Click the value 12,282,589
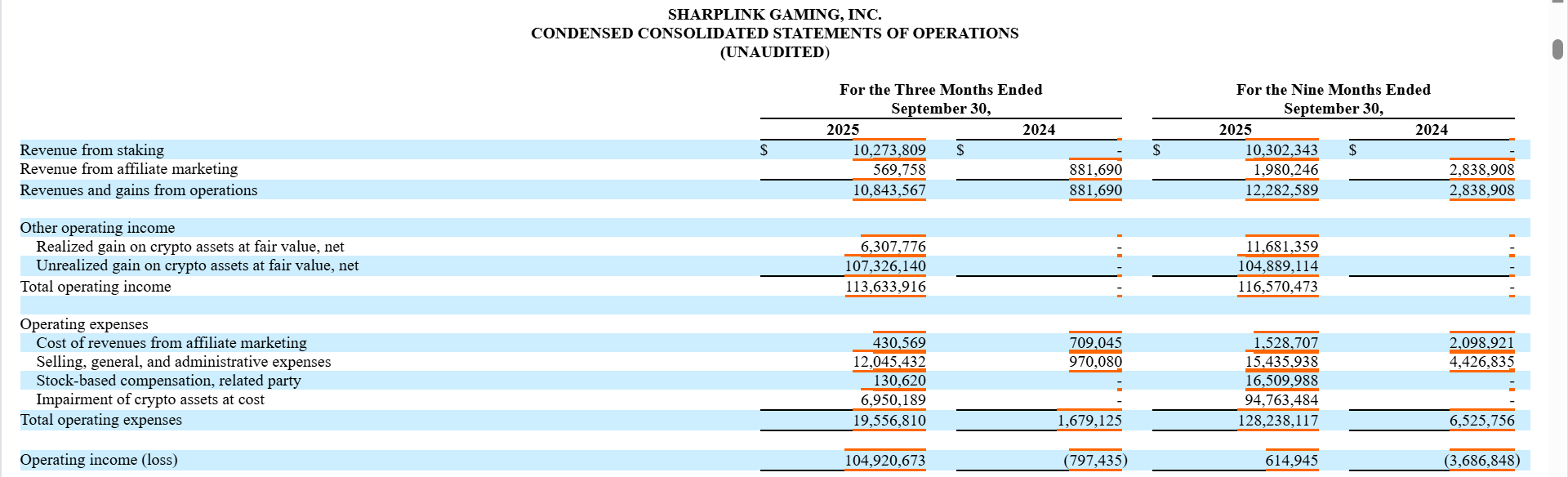1568x477 pixels. (x=1281, y=190)
